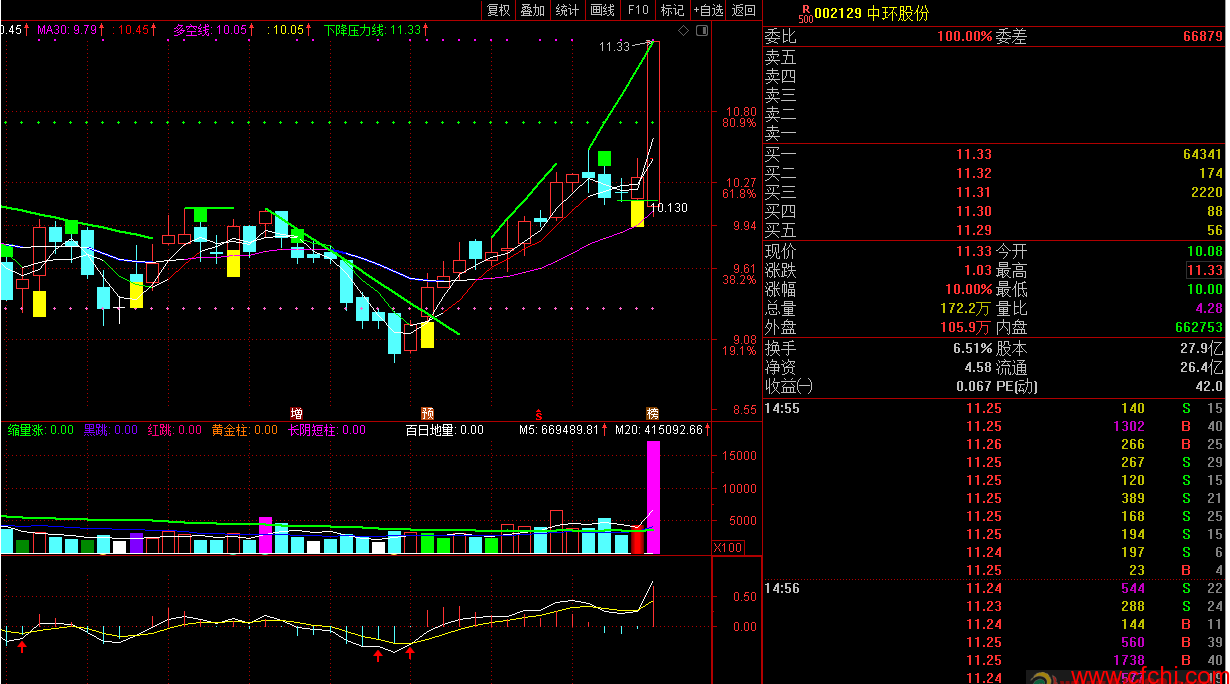The height and width of the screenshot is (684, 1230).
Task: Select the 下降压力线: 11.33 indicator label
Action: 376,30
